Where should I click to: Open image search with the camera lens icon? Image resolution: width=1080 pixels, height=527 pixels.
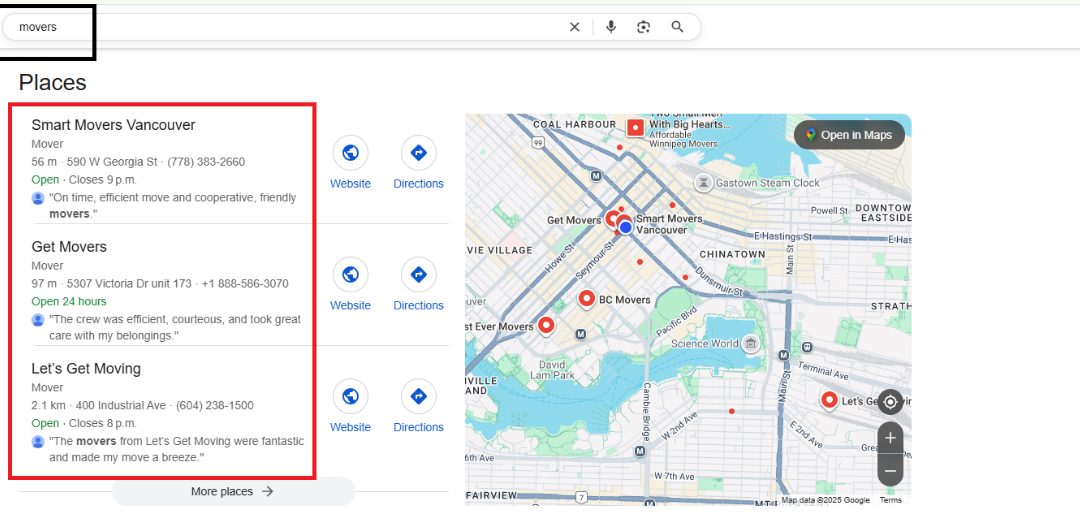coord(643,27)
